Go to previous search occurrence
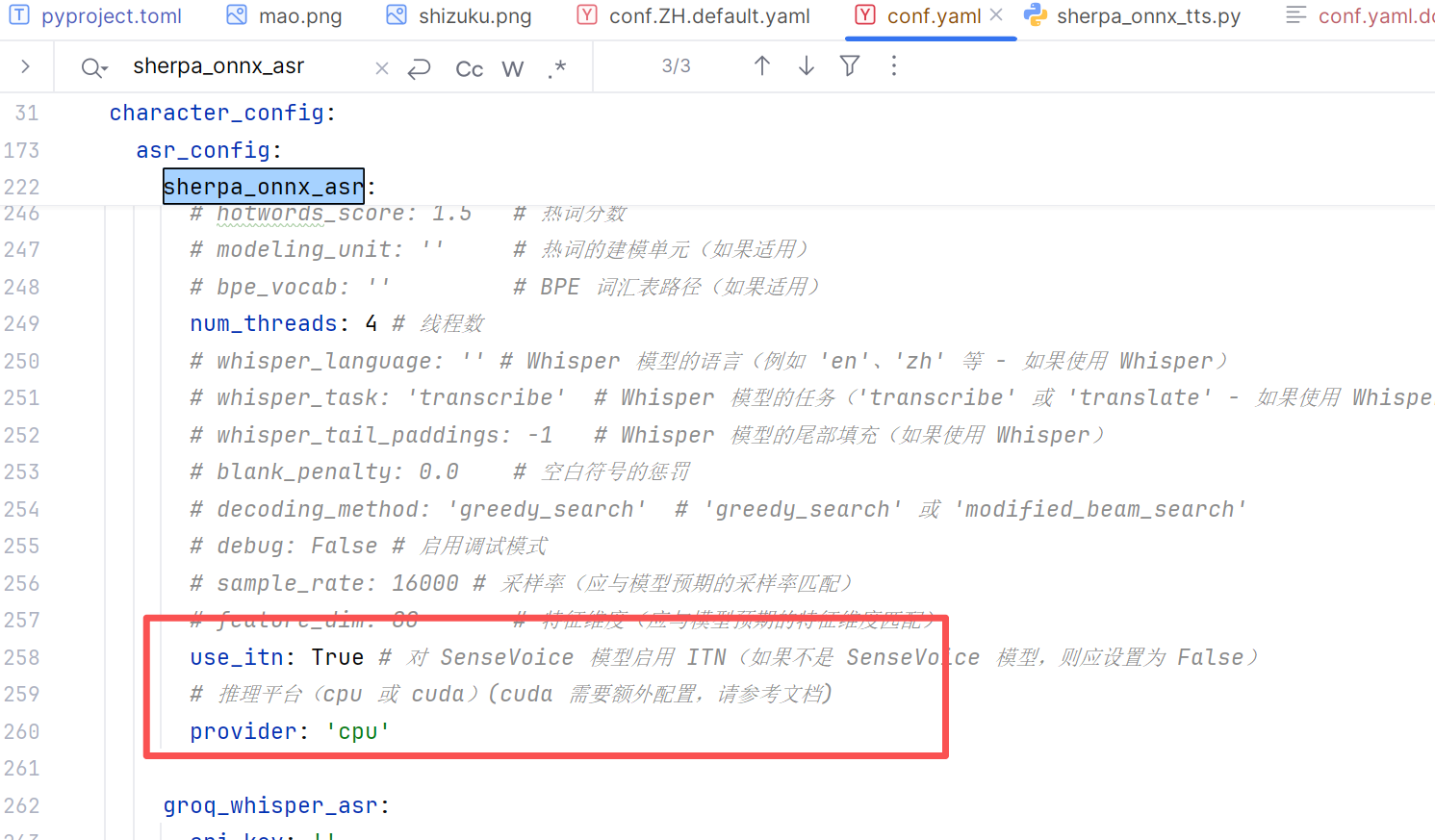 [762, 65]
